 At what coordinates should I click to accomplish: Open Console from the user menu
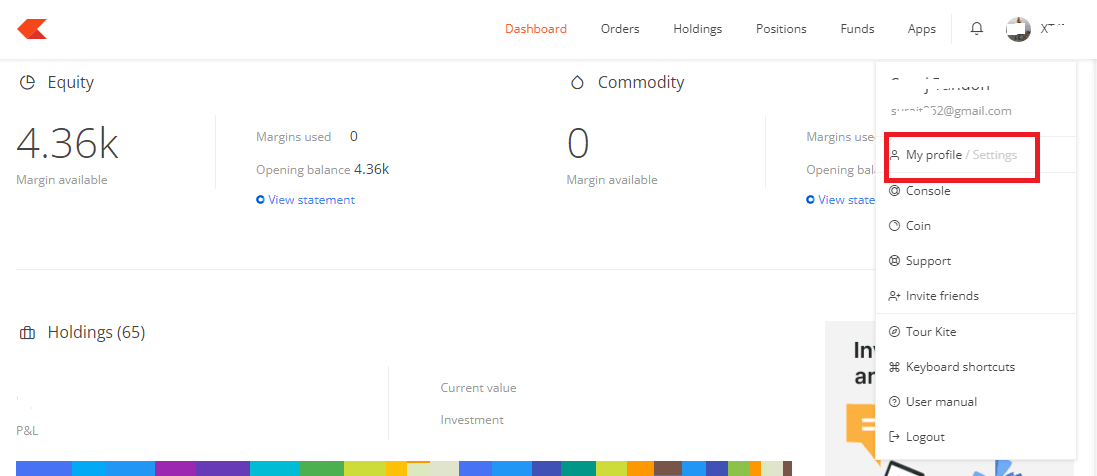[x=927, y=191]
